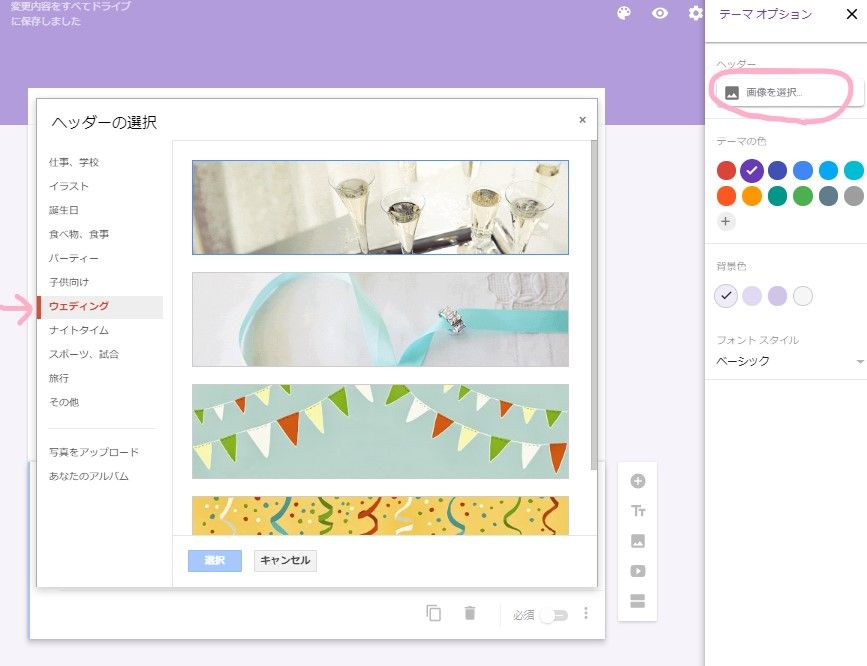Pick the bunting flags header image
This screenshot has width=867, height=666.
pyautogui.click(x=380, y=431)
